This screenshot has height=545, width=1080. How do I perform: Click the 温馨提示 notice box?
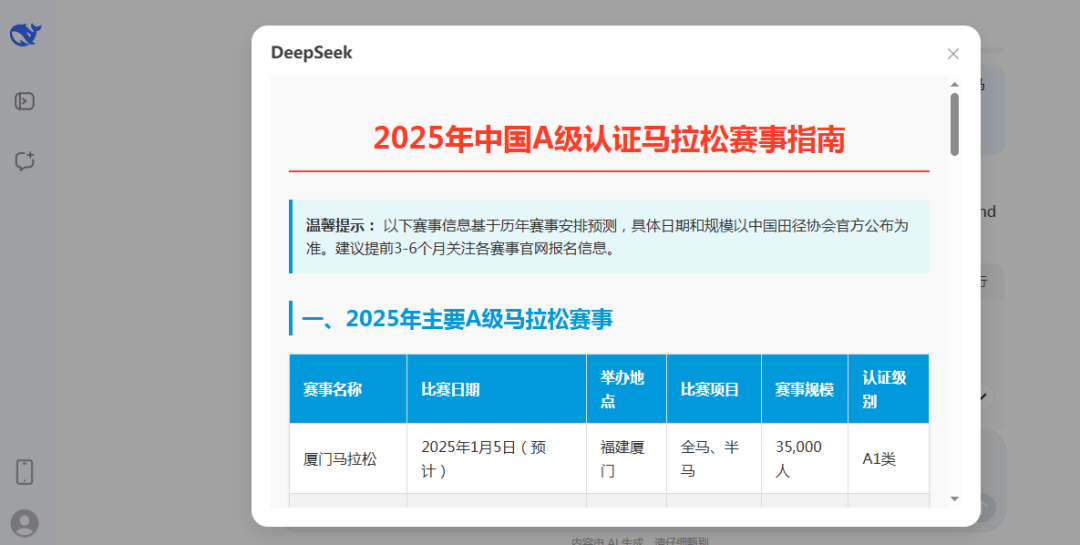point(608,236)
